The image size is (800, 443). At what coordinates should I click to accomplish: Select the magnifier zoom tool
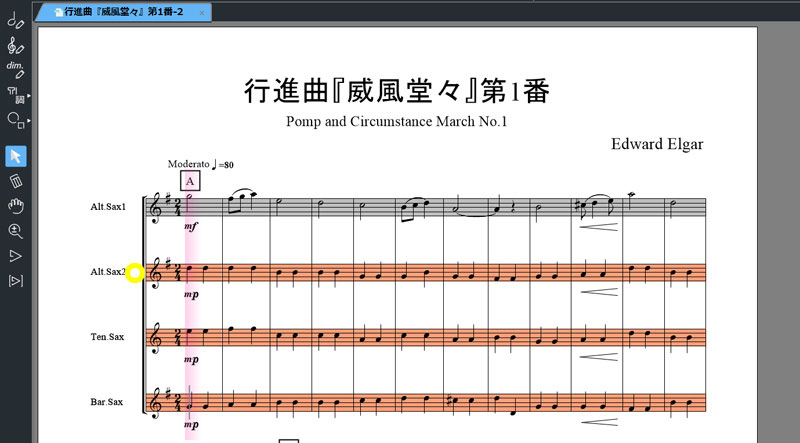[16, 231]
